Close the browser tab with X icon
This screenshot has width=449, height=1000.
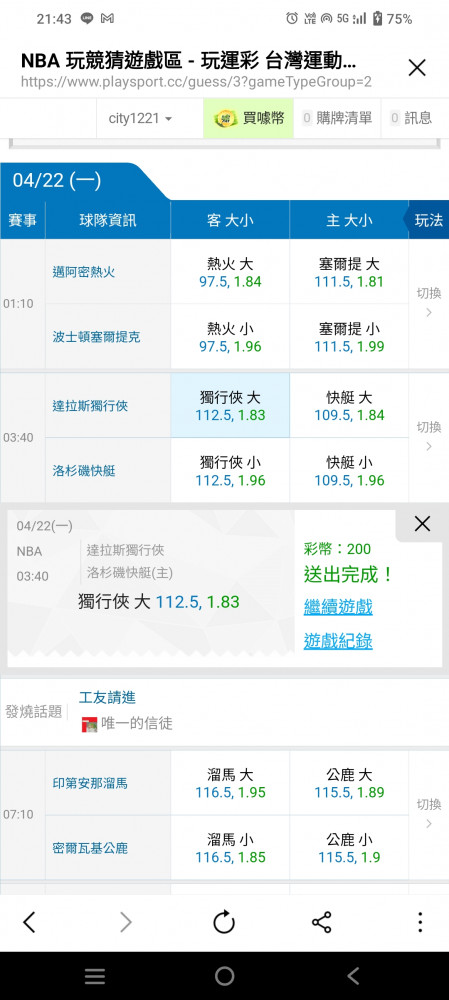[x=416, y=68]
